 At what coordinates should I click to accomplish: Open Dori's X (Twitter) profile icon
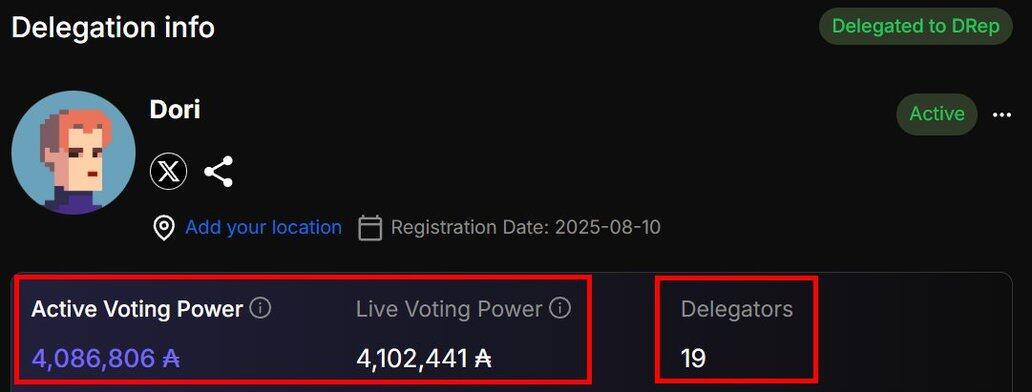tap(168, 172)
